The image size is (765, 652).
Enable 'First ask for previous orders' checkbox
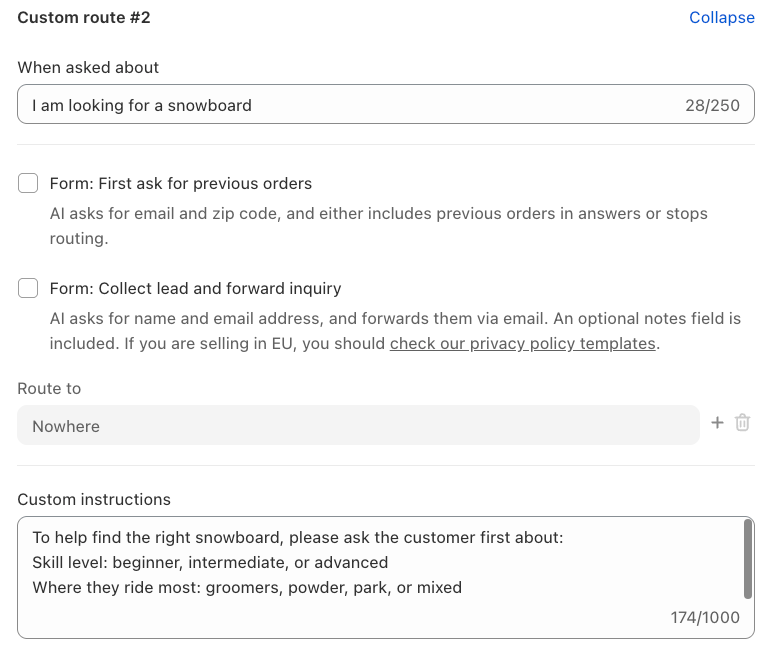click(28, 183)
